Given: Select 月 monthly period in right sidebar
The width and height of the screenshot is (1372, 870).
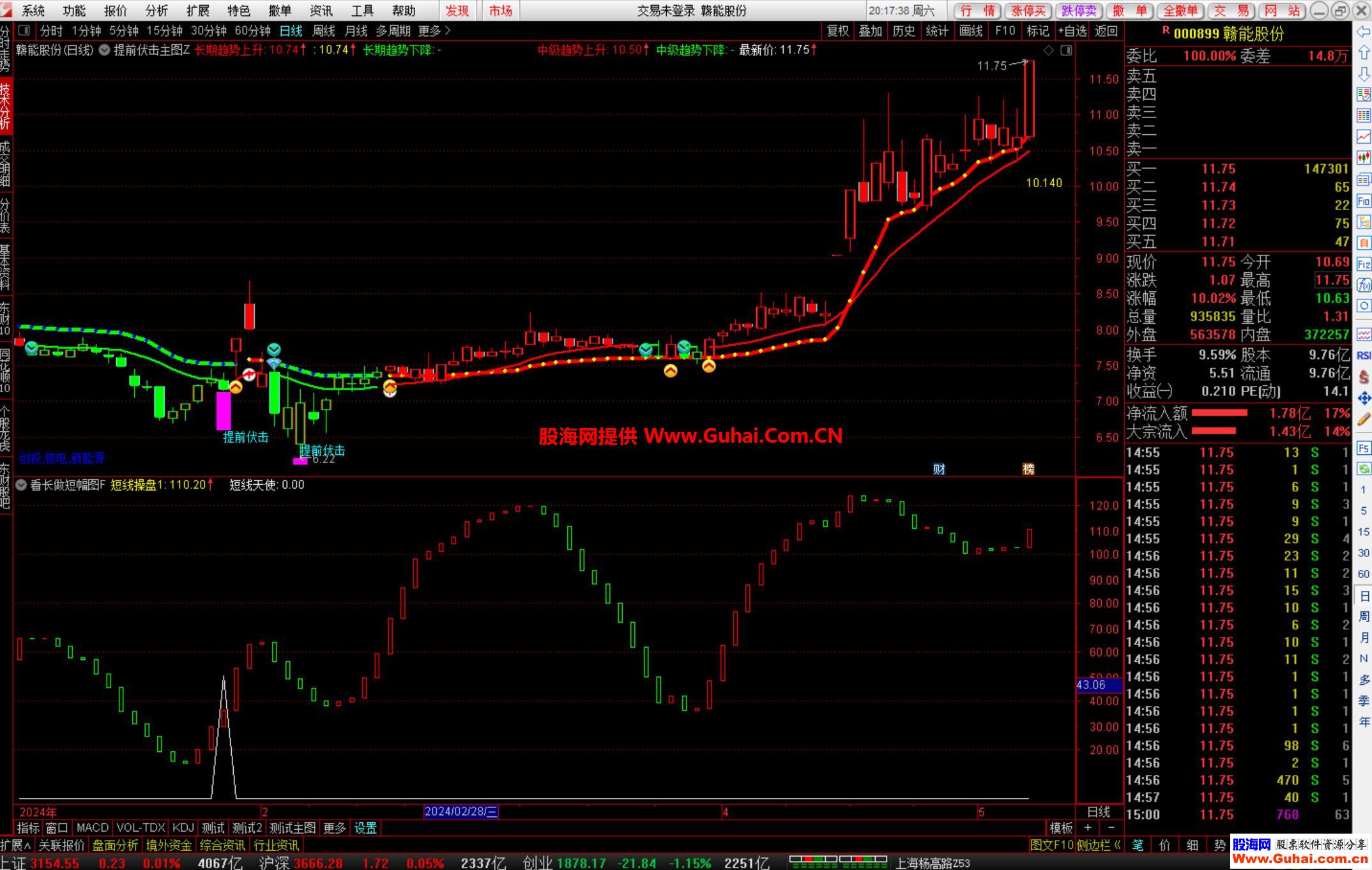Looking at the screenshot, I should (x=1364, y=637).
